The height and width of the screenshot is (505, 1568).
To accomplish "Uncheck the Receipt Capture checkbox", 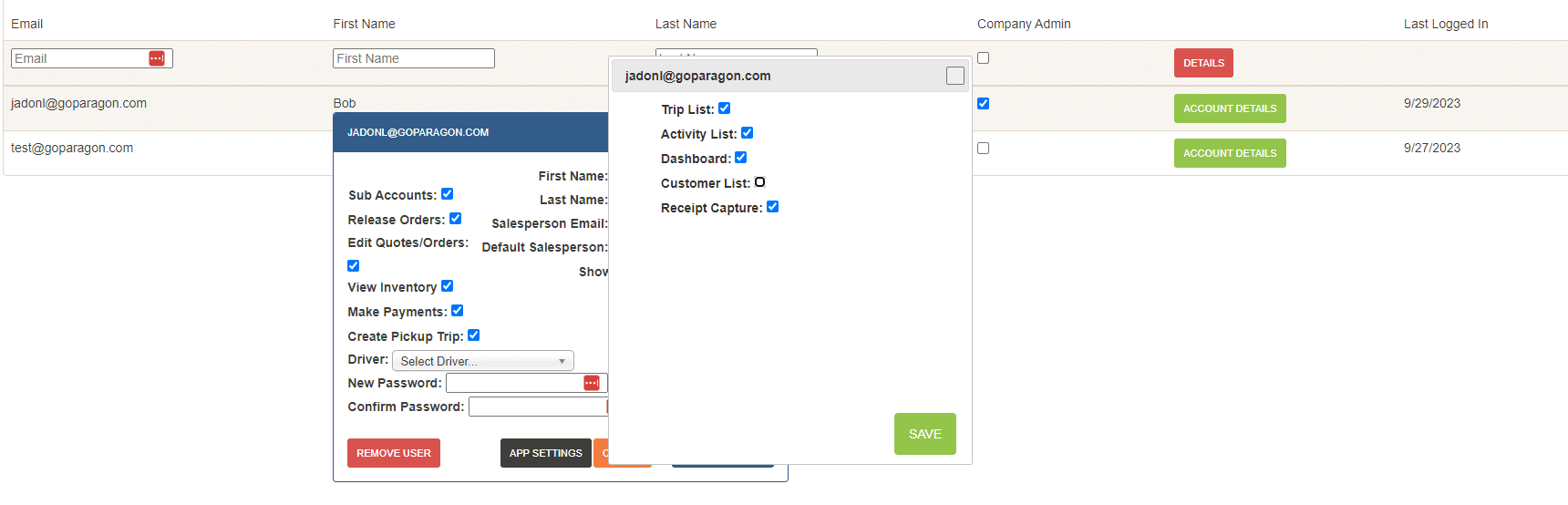I will [x=772, y=207].
